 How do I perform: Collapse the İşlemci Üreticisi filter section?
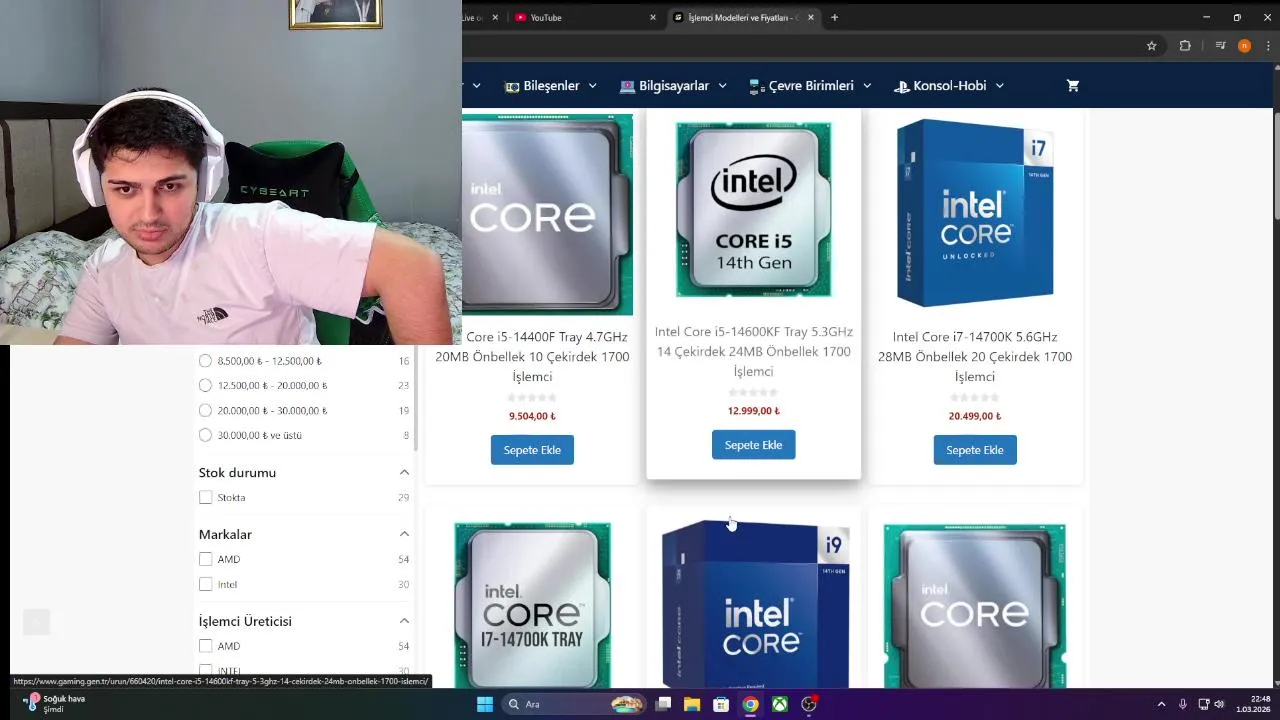[x=404, y=621]
